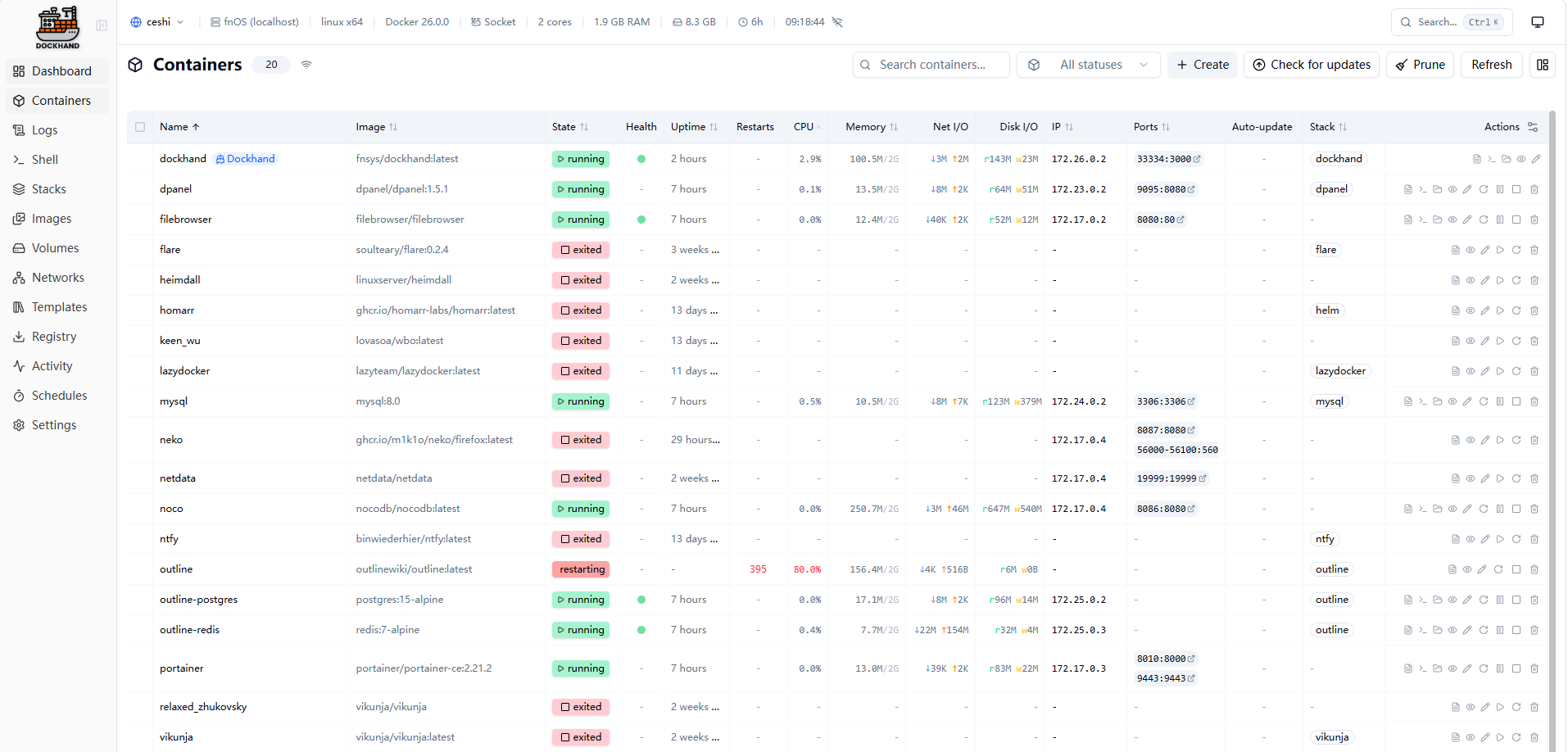Sort containers by the Memory column
Viewport: 1568px width, 752px height.
coord(872,127)
